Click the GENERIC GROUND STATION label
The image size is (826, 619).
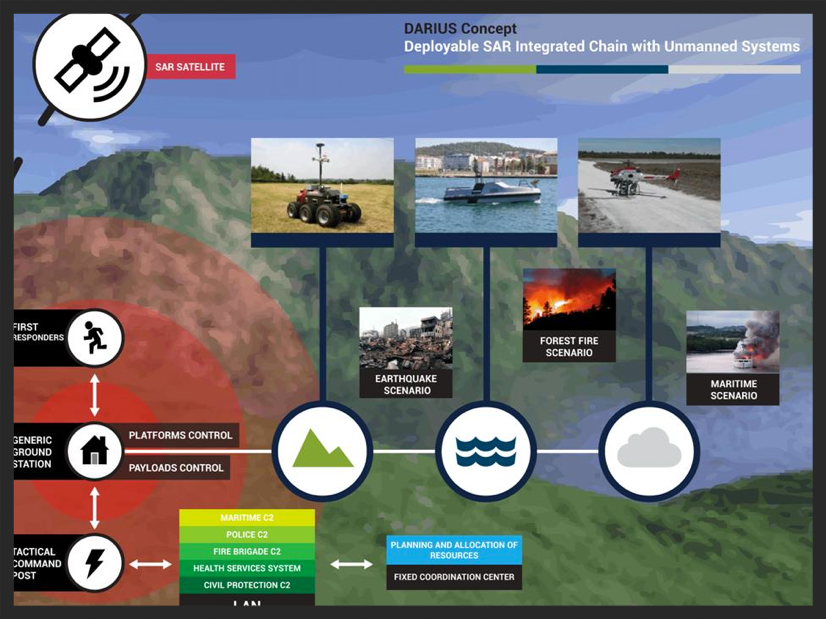33,452
